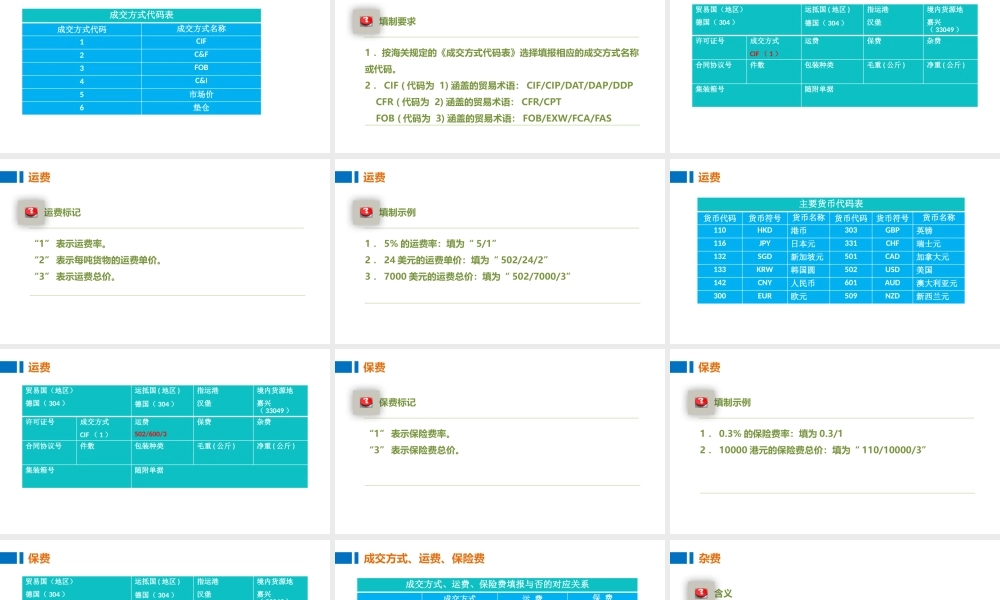Click the 主要货币代码表 table header
The height and width of the screenshot is (600, 1000).
point(830,204)
